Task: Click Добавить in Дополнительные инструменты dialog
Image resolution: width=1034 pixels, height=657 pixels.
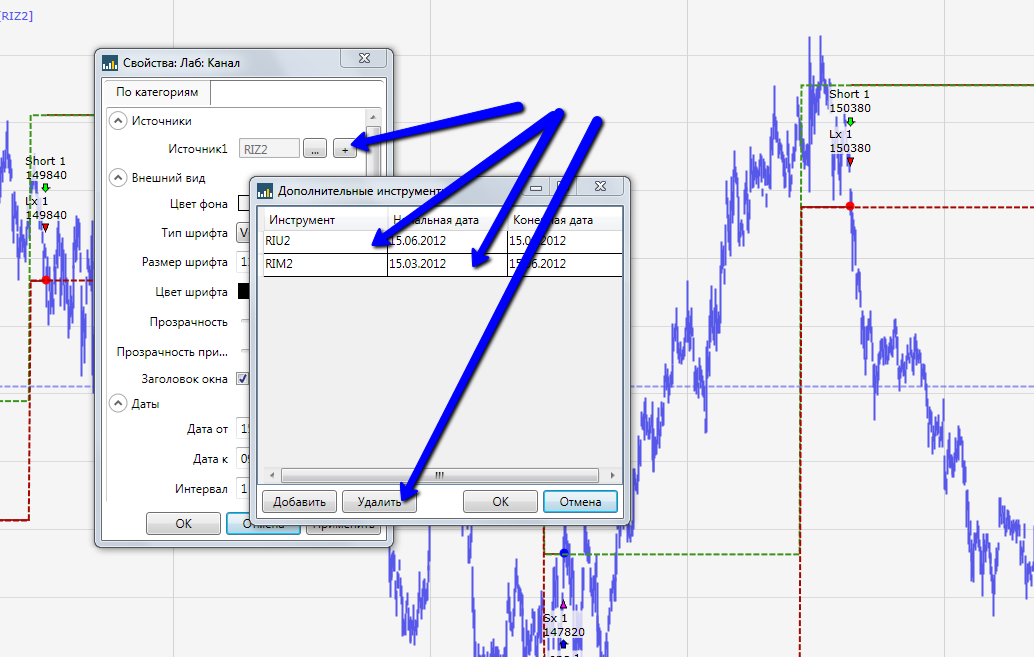Action: pos(299,501)
